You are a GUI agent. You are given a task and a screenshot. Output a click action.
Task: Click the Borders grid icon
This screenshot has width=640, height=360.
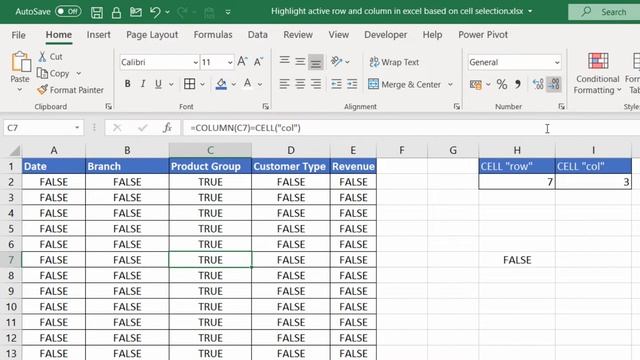click(x=189, y=84)
